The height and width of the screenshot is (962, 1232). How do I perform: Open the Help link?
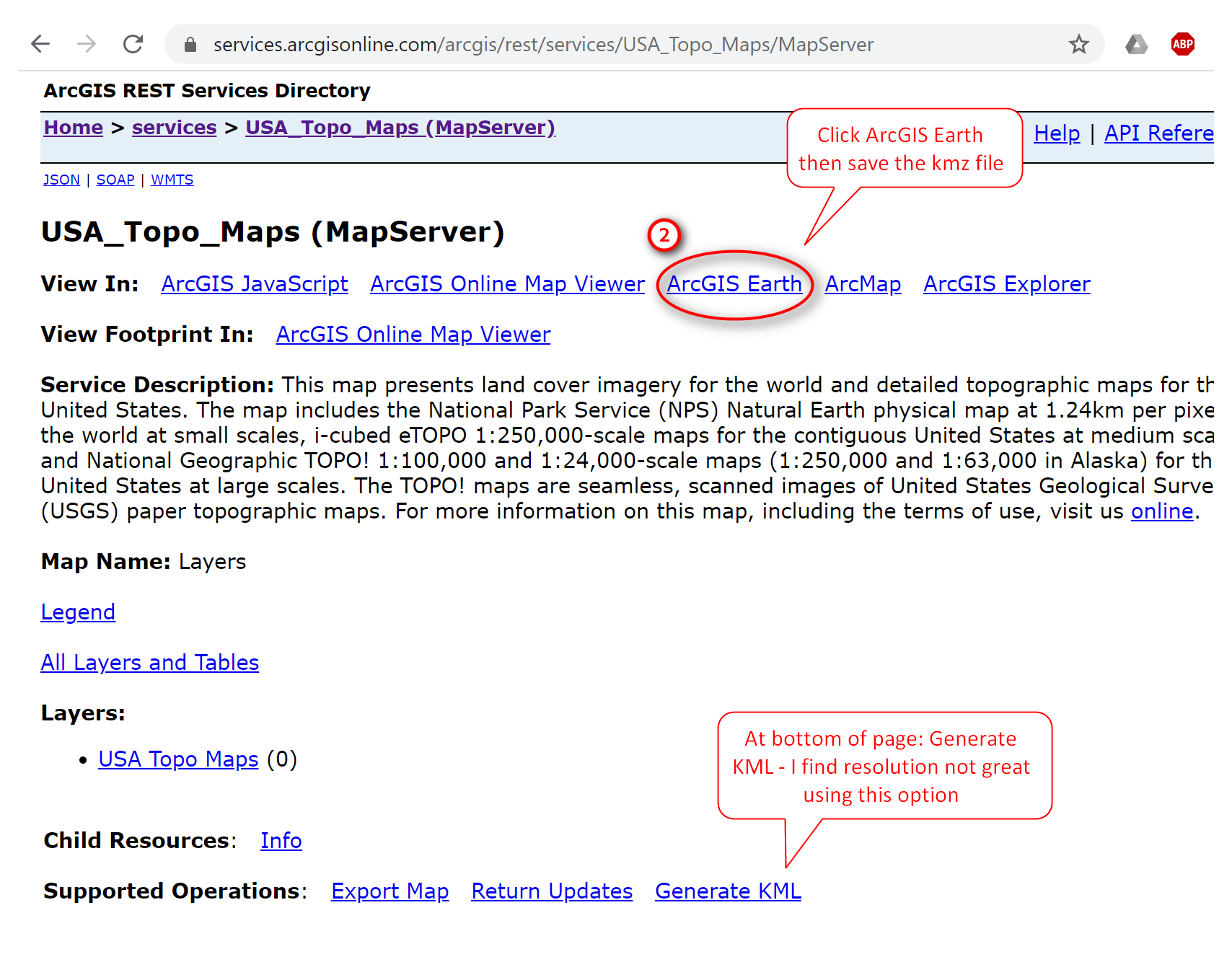click(x=1057, y=133)
